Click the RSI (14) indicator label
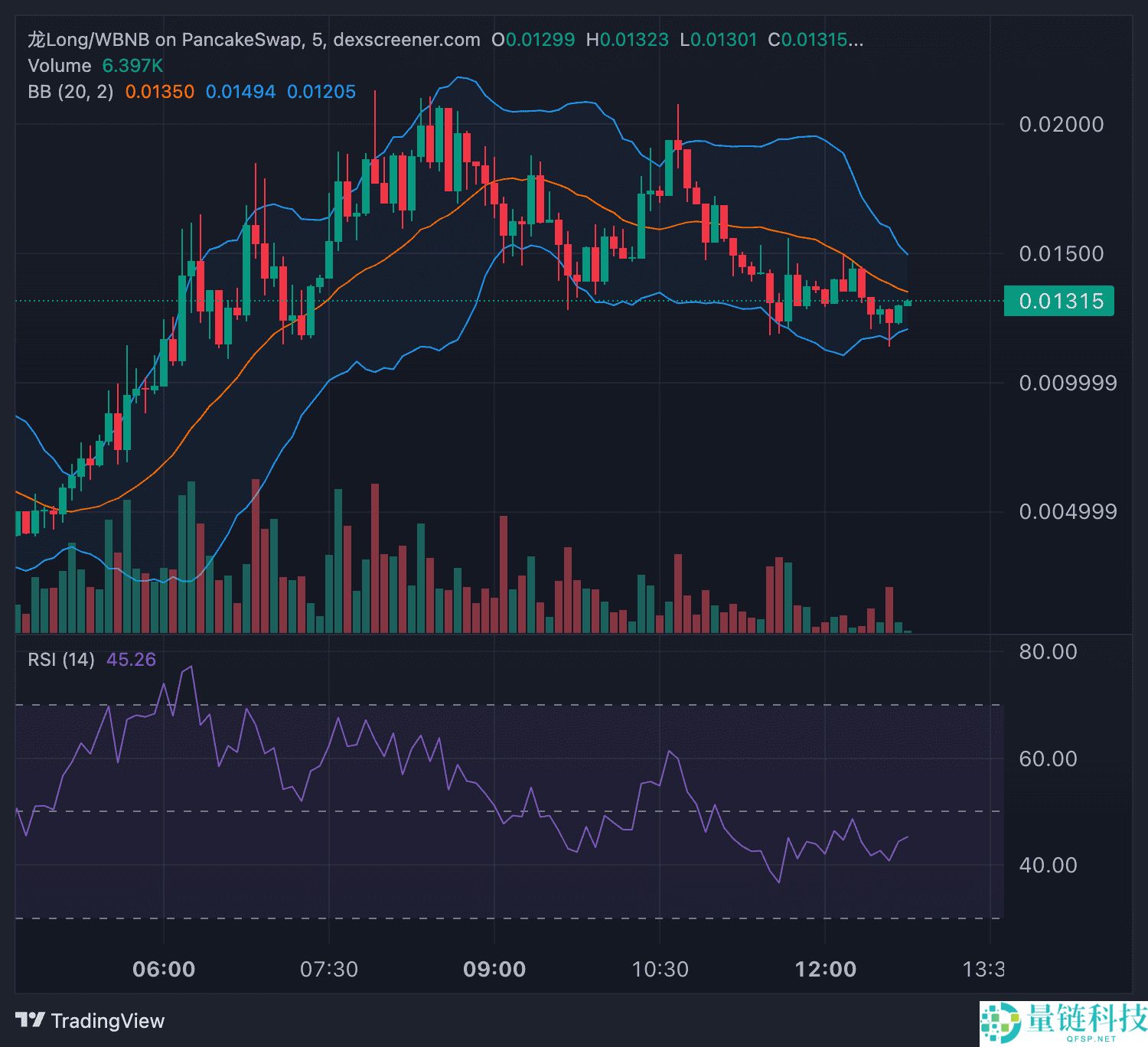The width and height of the screenshot is (1148, 1047). point(61,660)
